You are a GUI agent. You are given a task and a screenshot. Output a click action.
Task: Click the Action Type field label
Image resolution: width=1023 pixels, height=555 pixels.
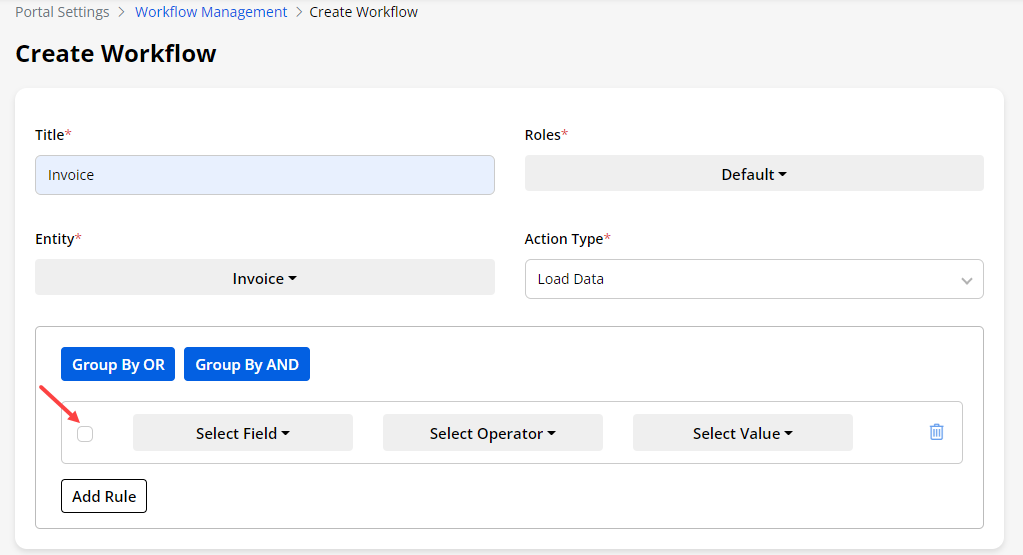(x=564, y=239)
